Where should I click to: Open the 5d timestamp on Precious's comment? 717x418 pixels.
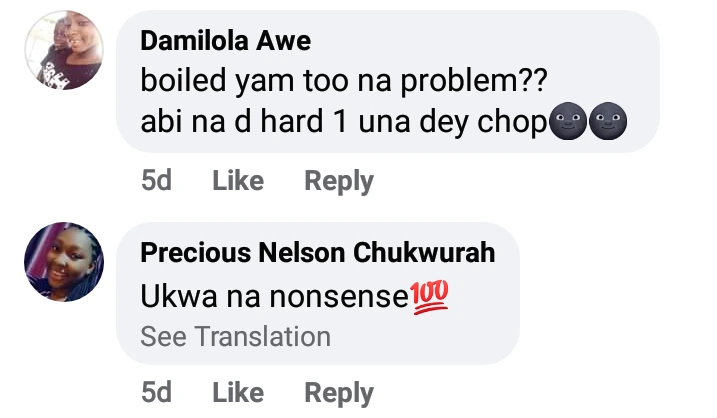click(x=156, y=393)
